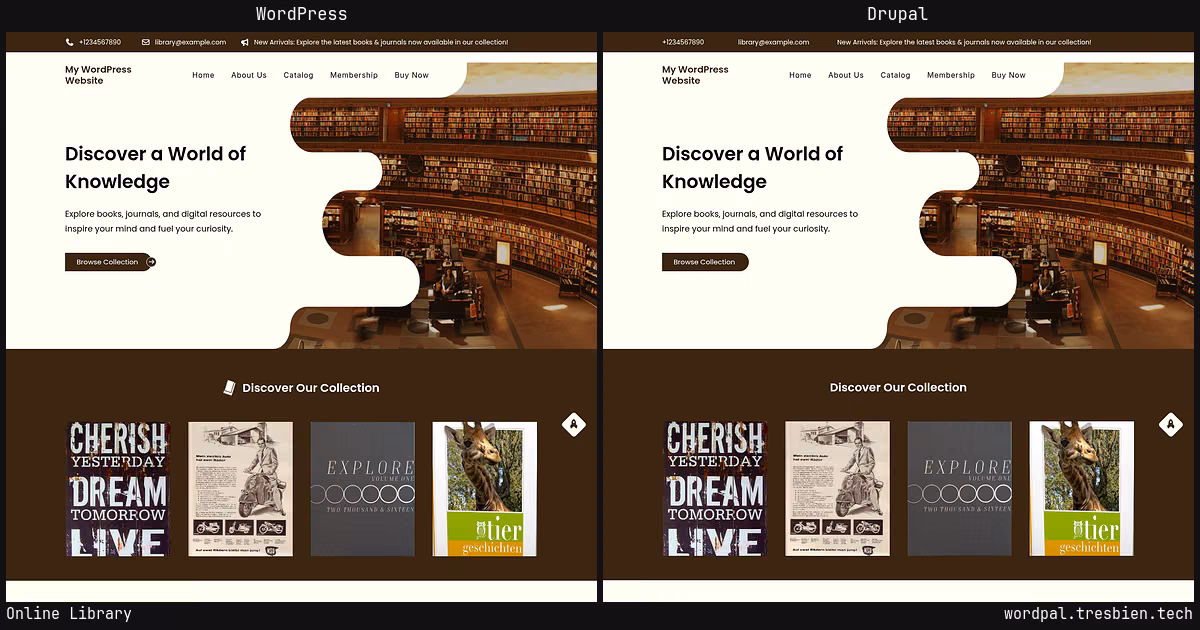Click the Explore books, journals paragraph in WordPress

(x=163, y=221)
